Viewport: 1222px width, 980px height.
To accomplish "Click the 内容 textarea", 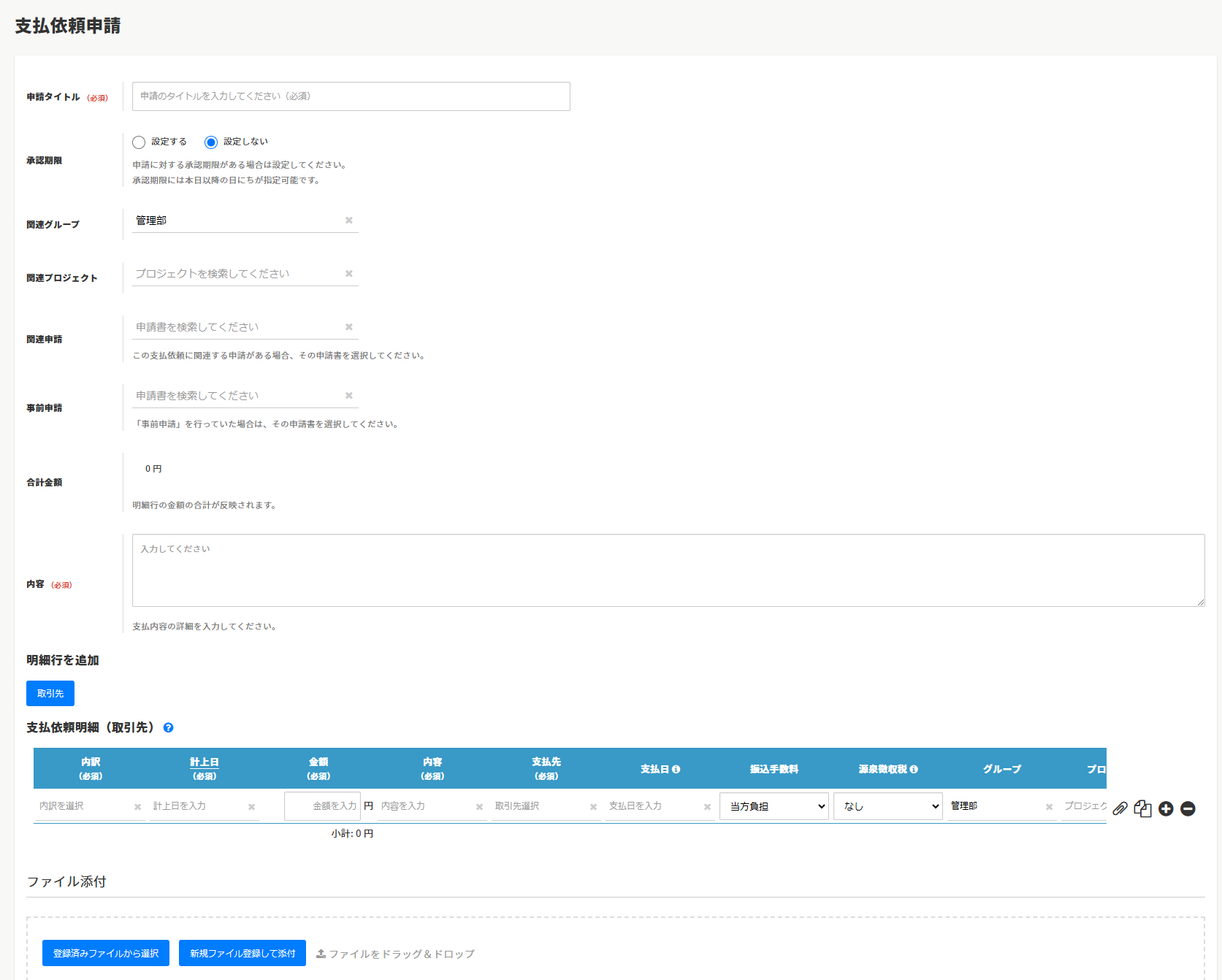I will (668, 570).
